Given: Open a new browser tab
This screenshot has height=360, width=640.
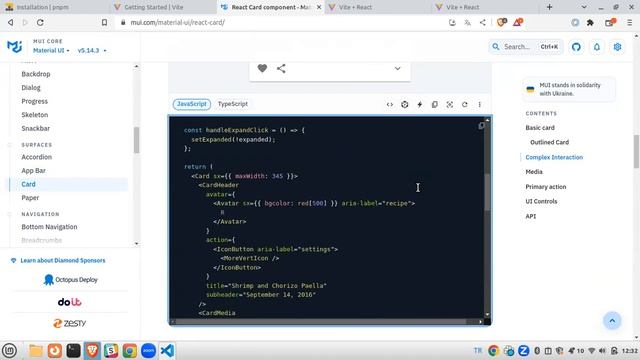Looking at the screenshot, I should 549,7.
